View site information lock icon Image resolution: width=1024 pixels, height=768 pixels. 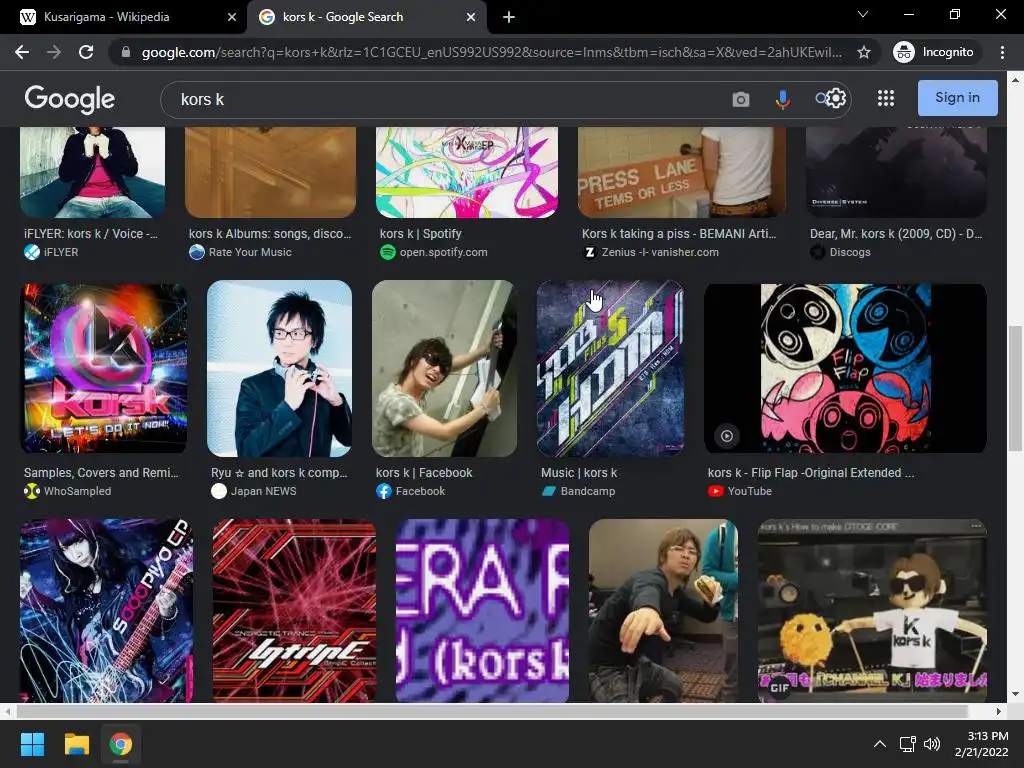tap(126, 52)
